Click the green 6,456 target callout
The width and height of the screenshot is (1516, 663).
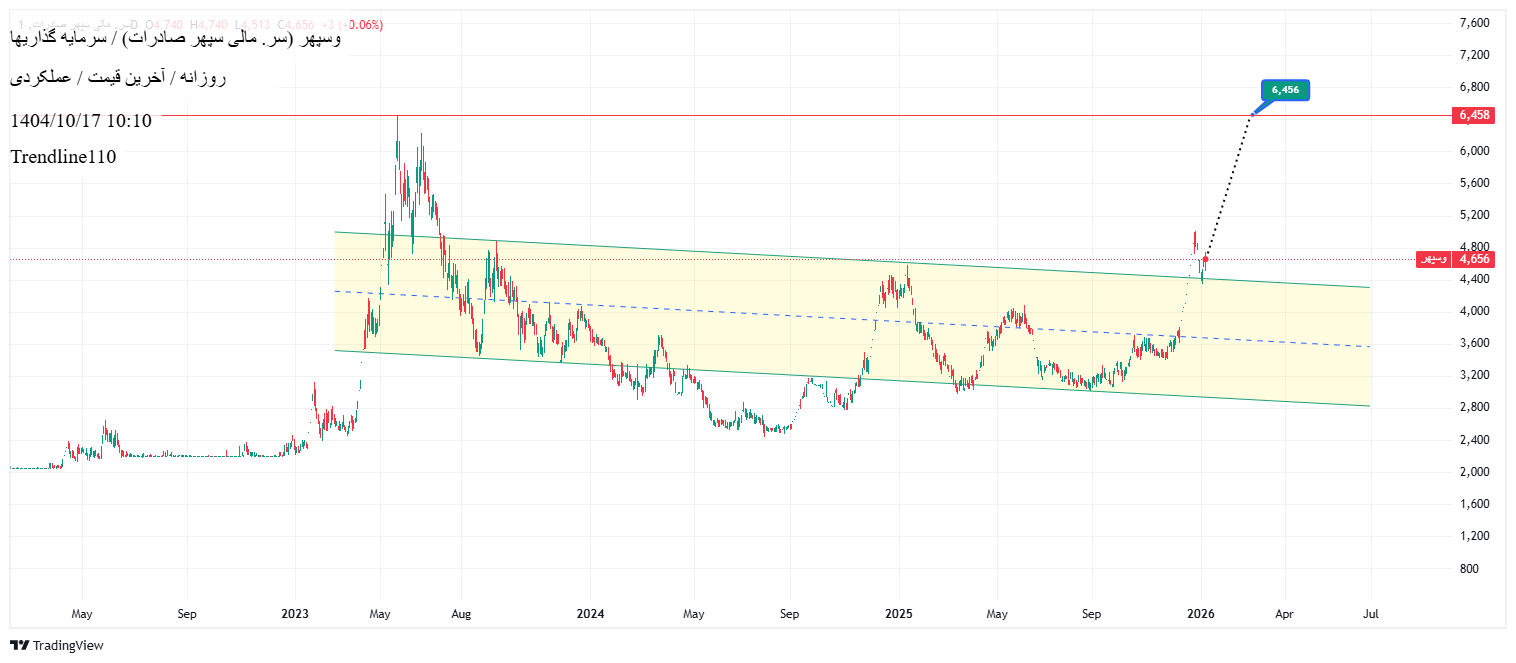click(x=1285, y=90)
